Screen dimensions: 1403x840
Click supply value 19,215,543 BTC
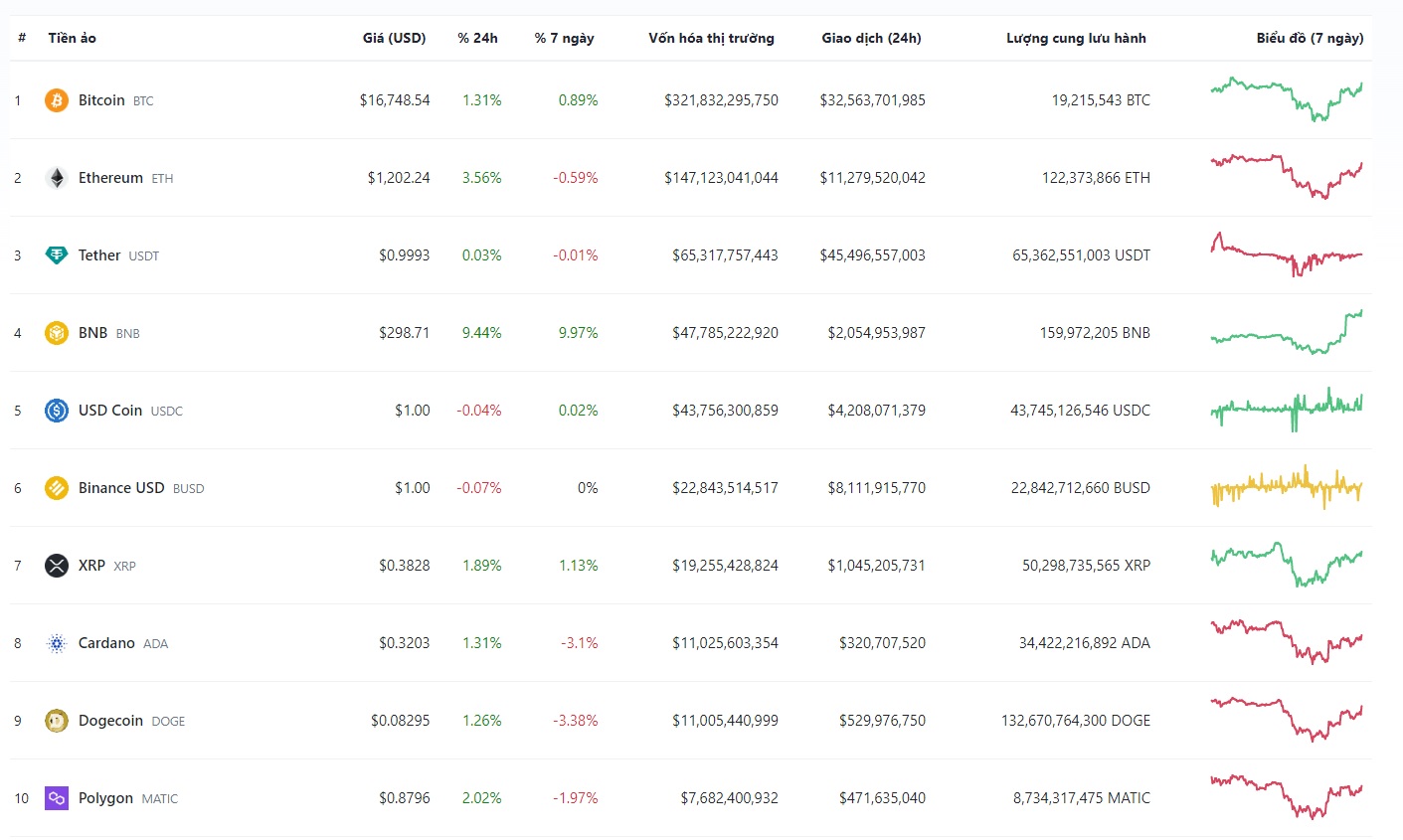1101,100
